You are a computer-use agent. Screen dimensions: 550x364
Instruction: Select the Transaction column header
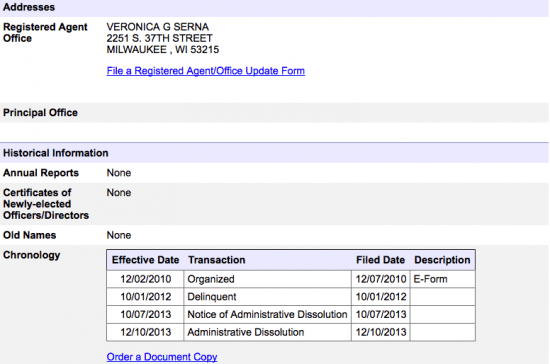click(216, 260)
